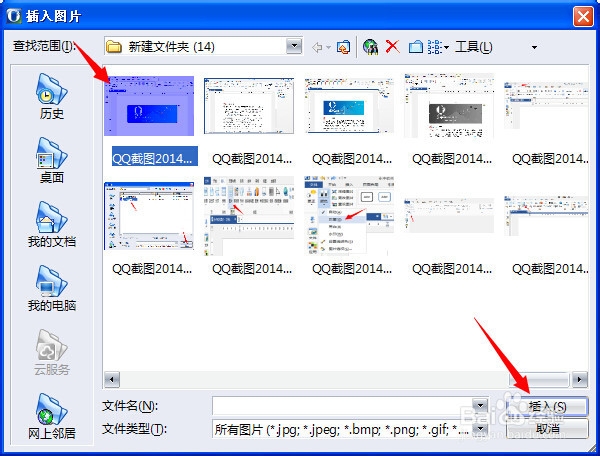Expand the toolbar options arrow
Image resolution: width=600 pixels, height=456 pixels.
534,47
